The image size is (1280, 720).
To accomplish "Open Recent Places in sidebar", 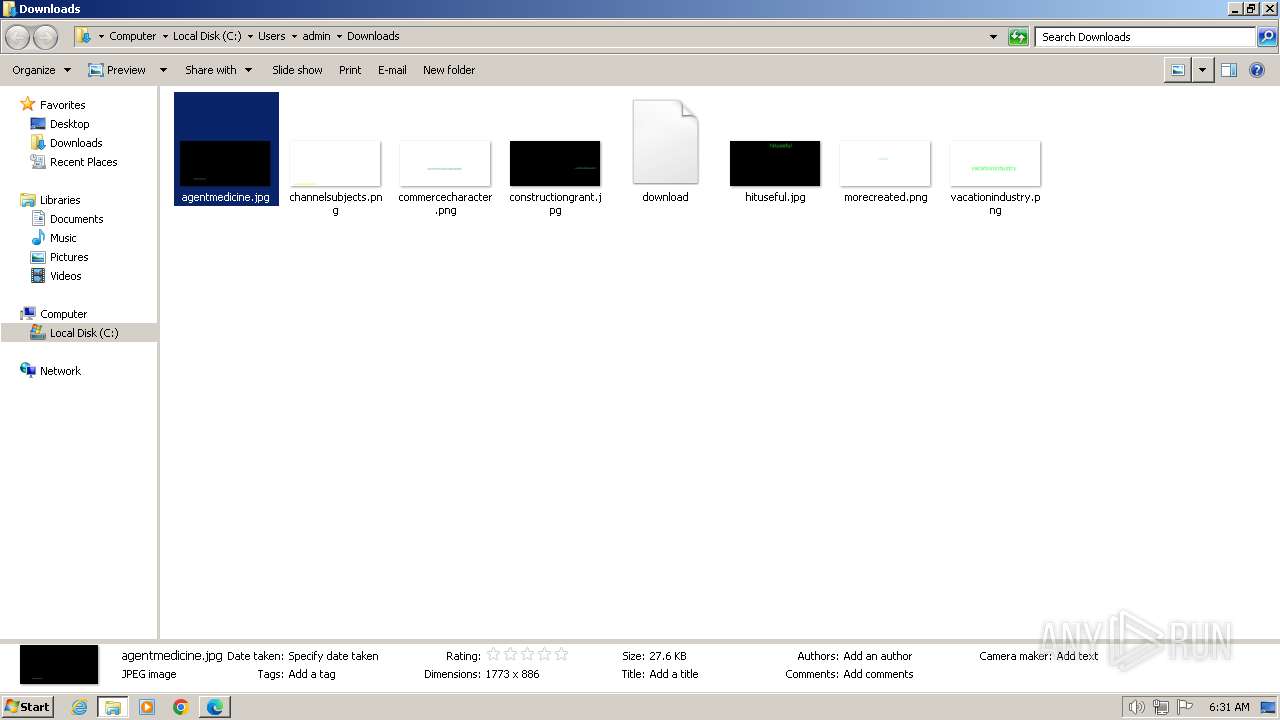I will [83, 162].
